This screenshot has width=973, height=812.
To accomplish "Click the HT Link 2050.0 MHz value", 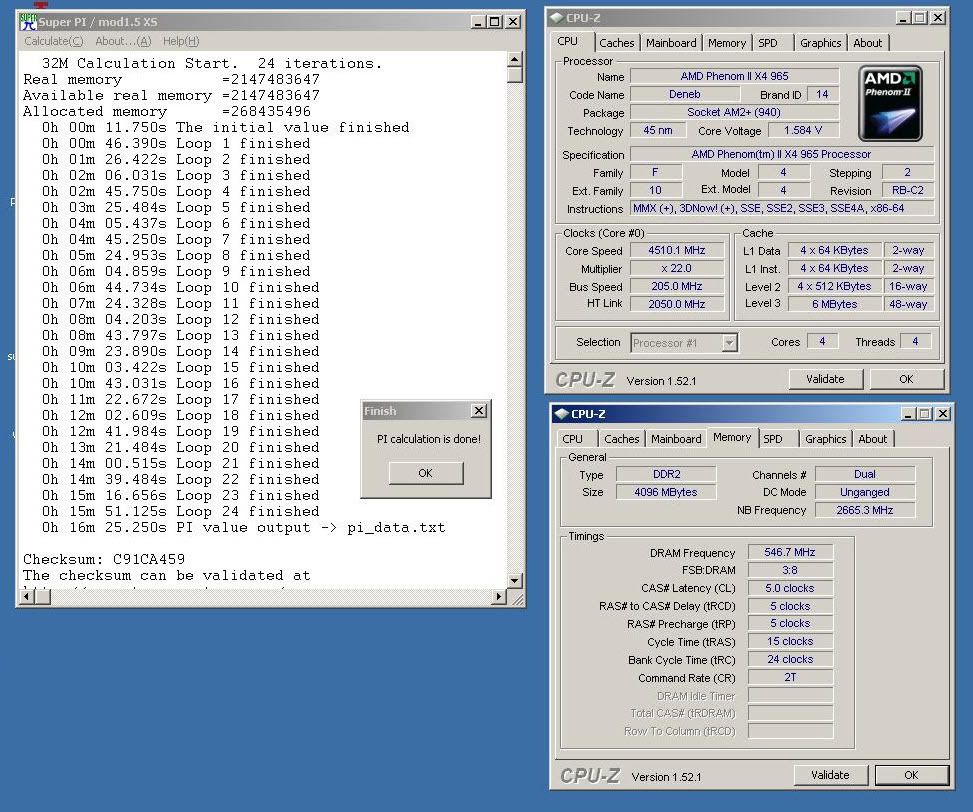I will coord(677,304).
